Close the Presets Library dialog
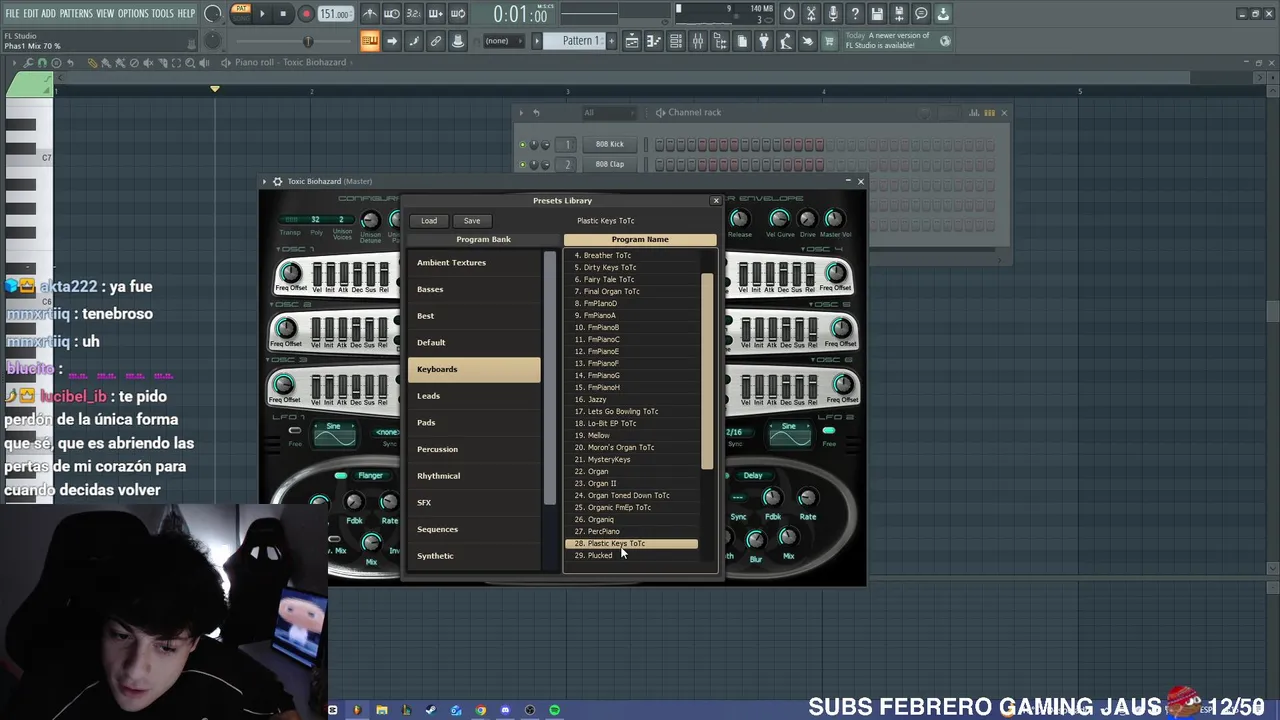Image resolution: width=1280 pixels, height=720 pixels. point(716,201)
